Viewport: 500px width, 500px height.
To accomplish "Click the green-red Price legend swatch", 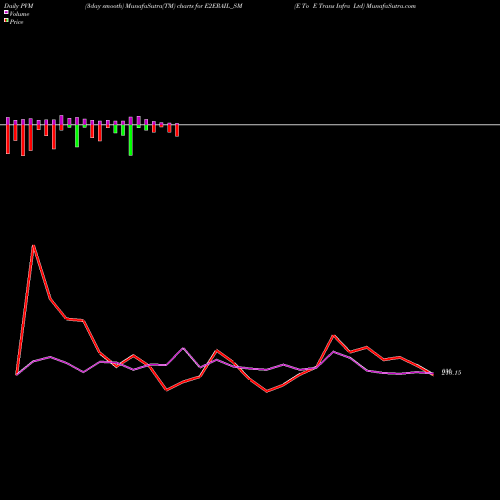I will [x=6, y=21].
